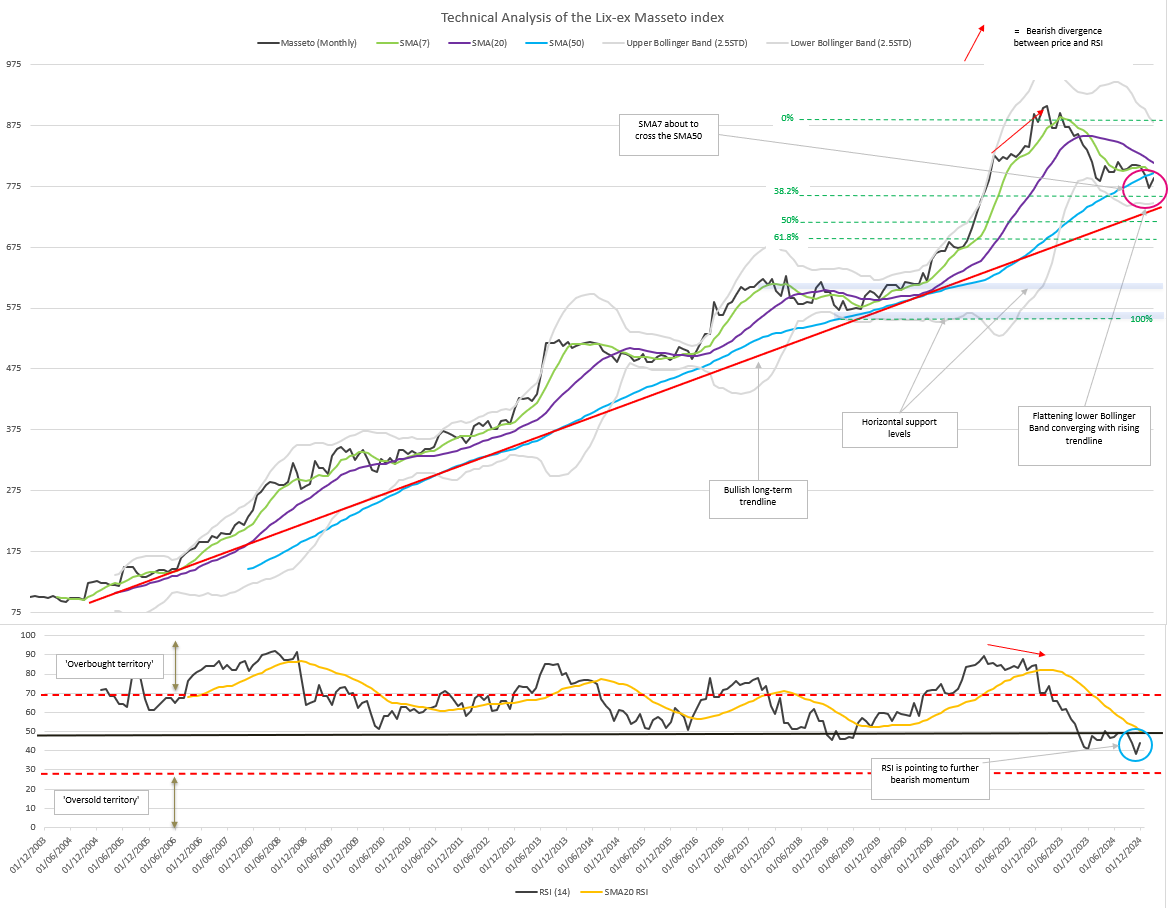Click the '975' price axis value

tap(14, 64)
